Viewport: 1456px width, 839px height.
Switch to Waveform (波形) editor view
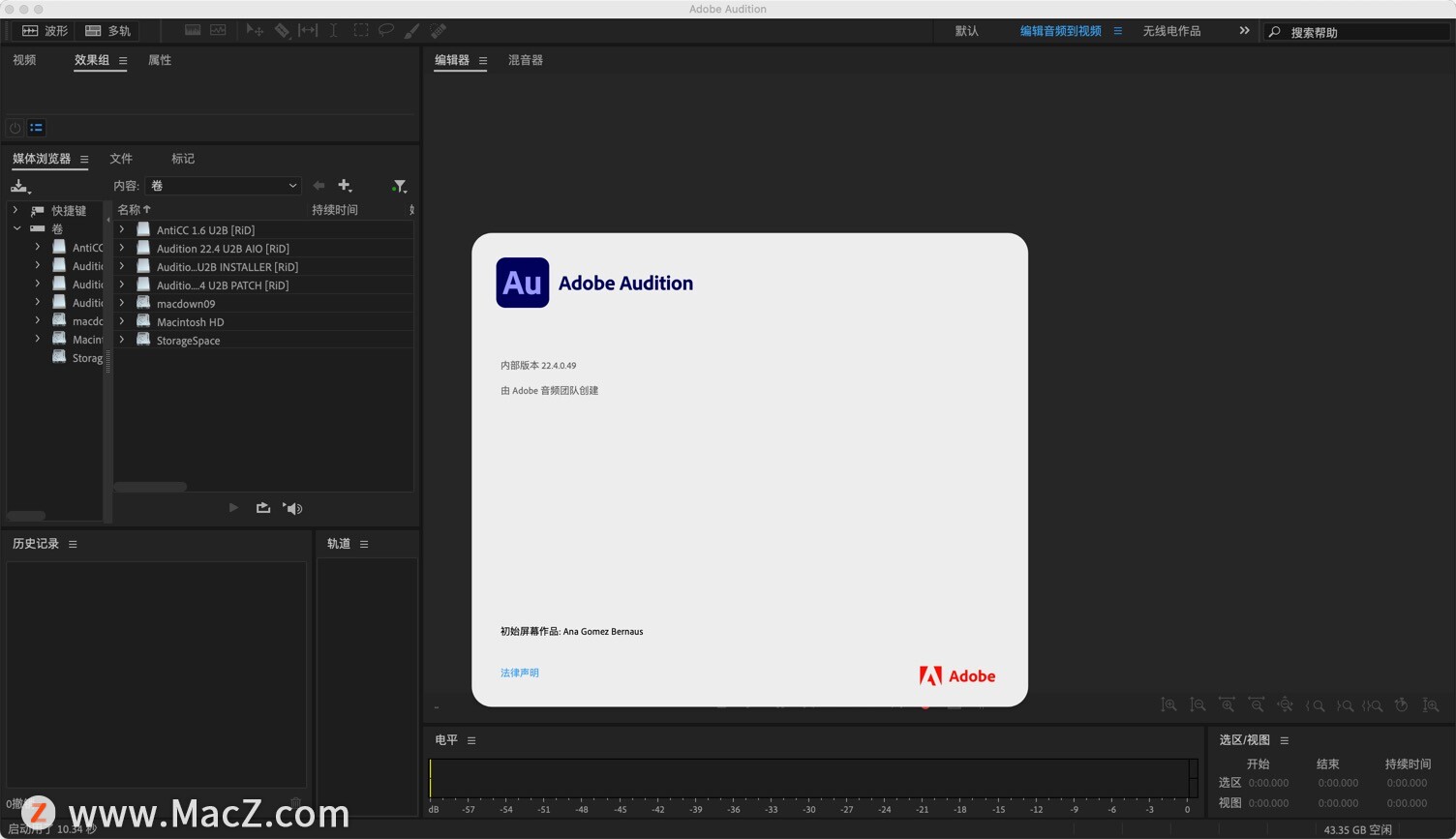point(45,31)
